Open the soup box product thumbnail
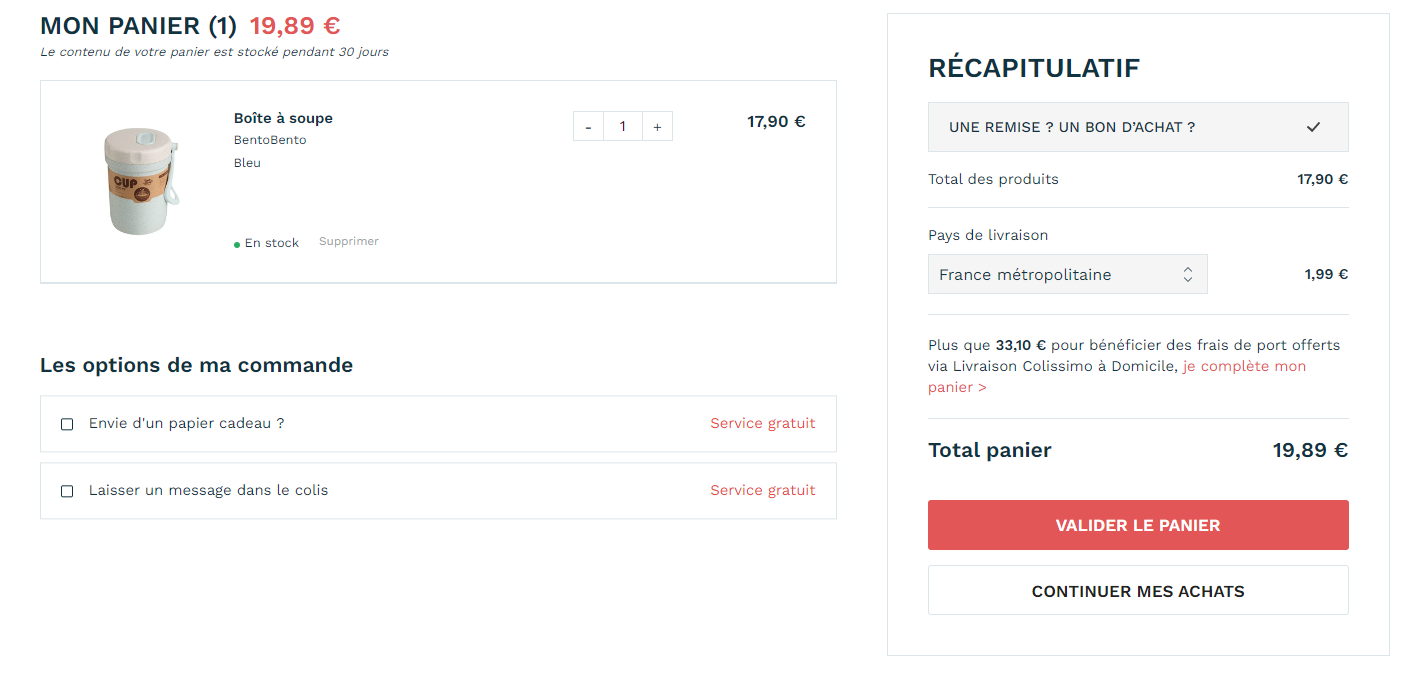This screenshot has width=1408, height=676. tap(142, 181)
